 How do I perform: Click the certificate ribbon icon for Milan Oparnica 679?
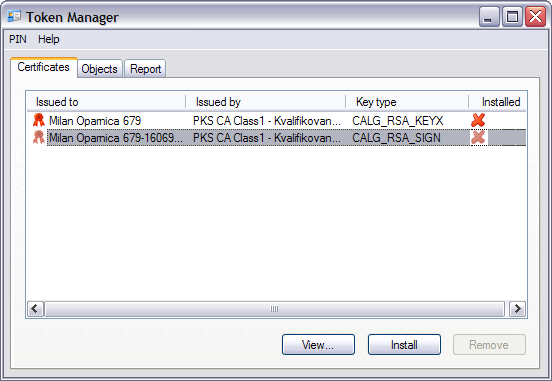pos(39,120)
